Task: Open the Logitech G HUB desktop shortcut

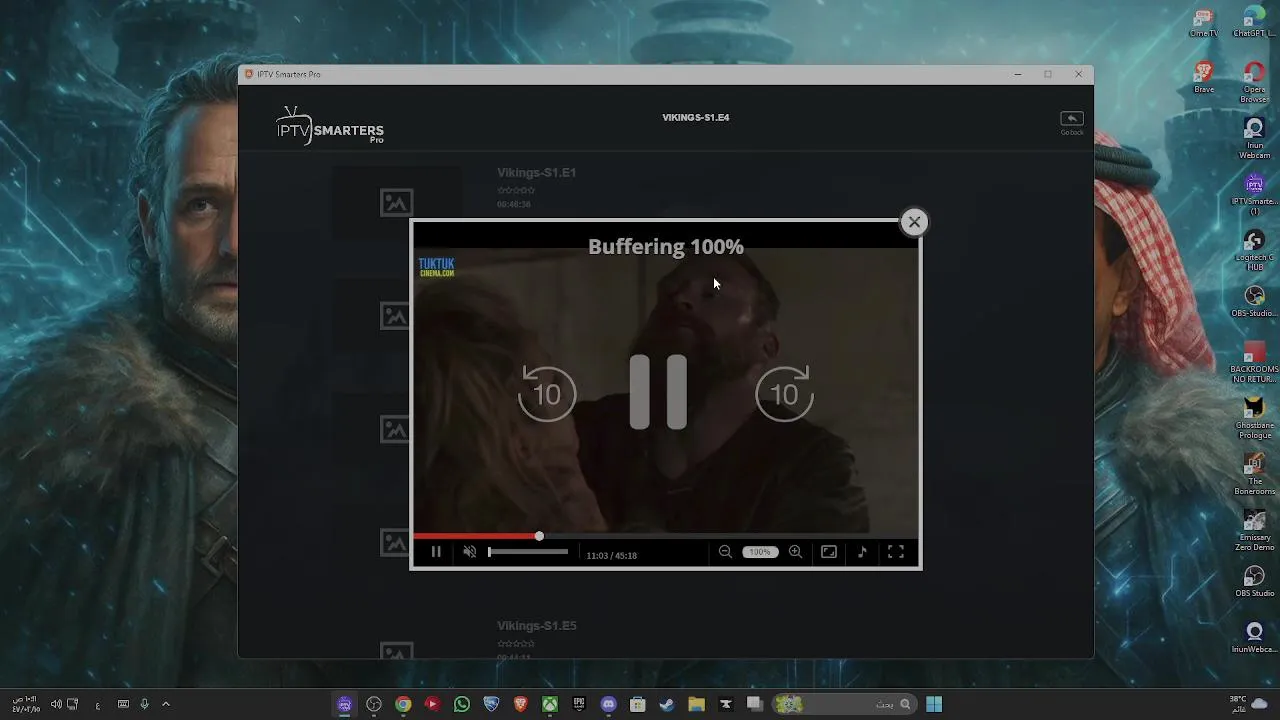Action: pos(1254,250)
